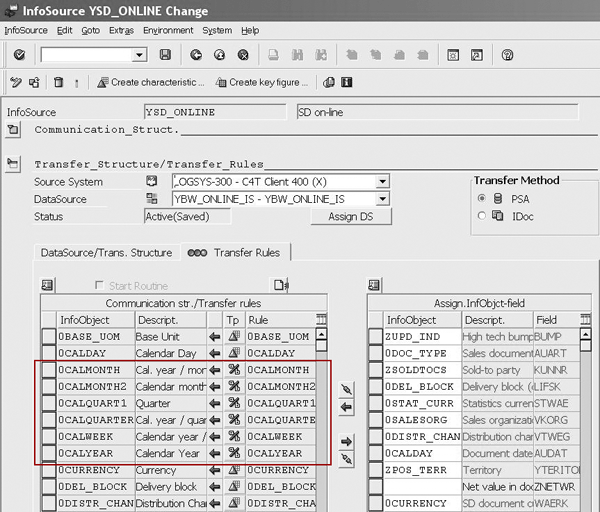
Task: Select row marker for ZUPD_IND row
Action: (x=375, y=336)
